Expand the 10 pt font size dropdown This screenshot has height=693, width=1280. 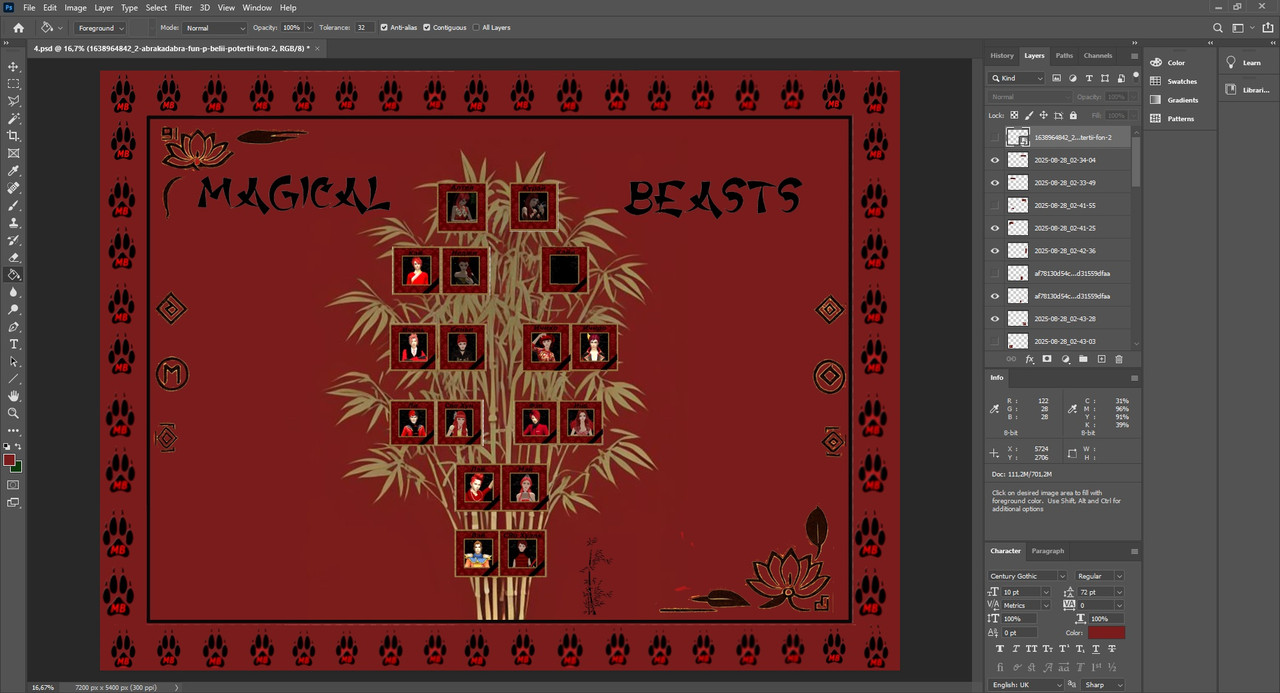(1046, 592)
